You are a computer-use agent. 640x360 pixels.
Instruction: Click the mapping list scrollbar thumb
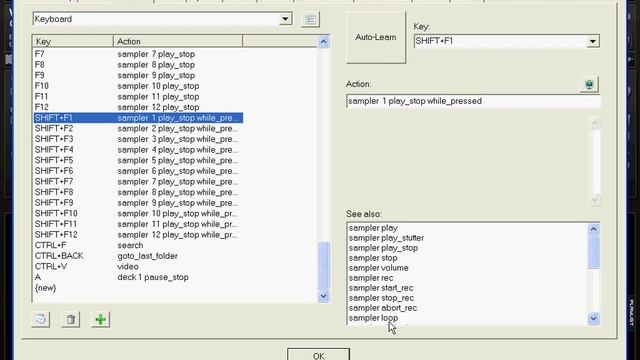coord(323,266)
